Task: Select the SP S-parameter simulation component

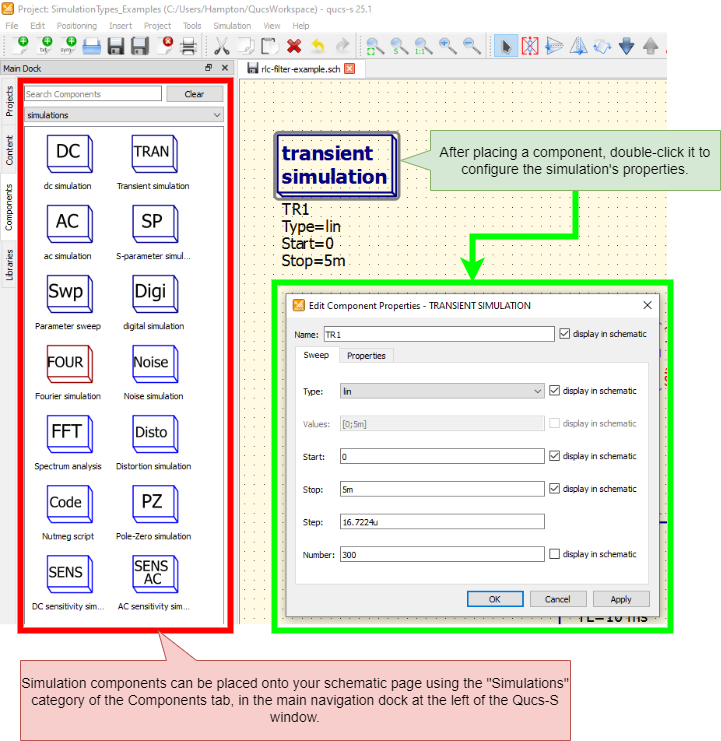Action: 153,233
